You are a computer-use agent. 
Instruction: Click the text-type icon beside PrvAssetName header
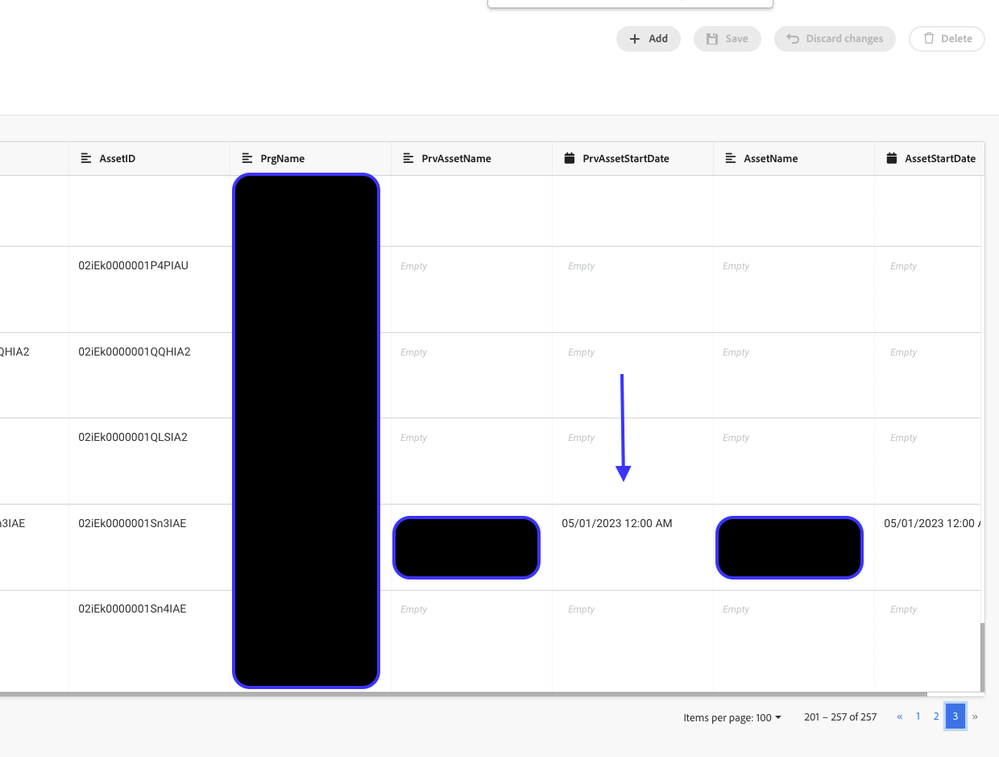(408, 158)
